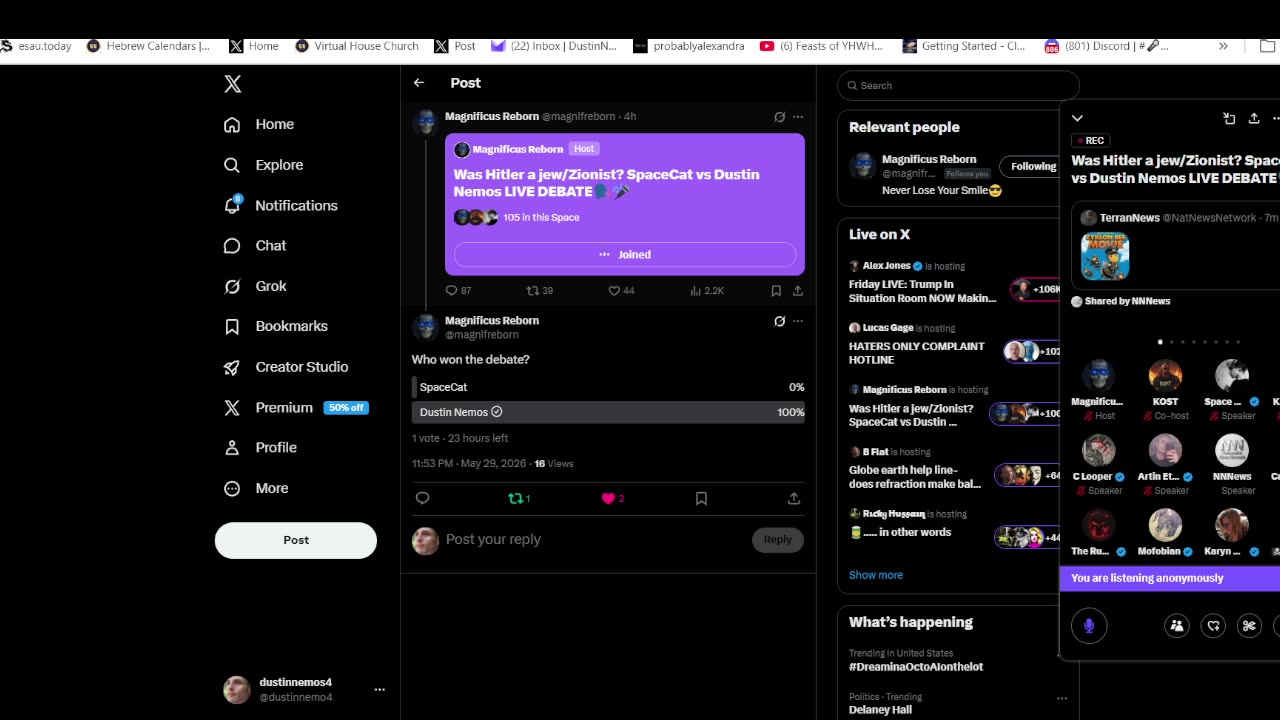Screen dimensions: 1280x720
Task: Select Dustin Nemos poll option
Action: tap(608, 412)
